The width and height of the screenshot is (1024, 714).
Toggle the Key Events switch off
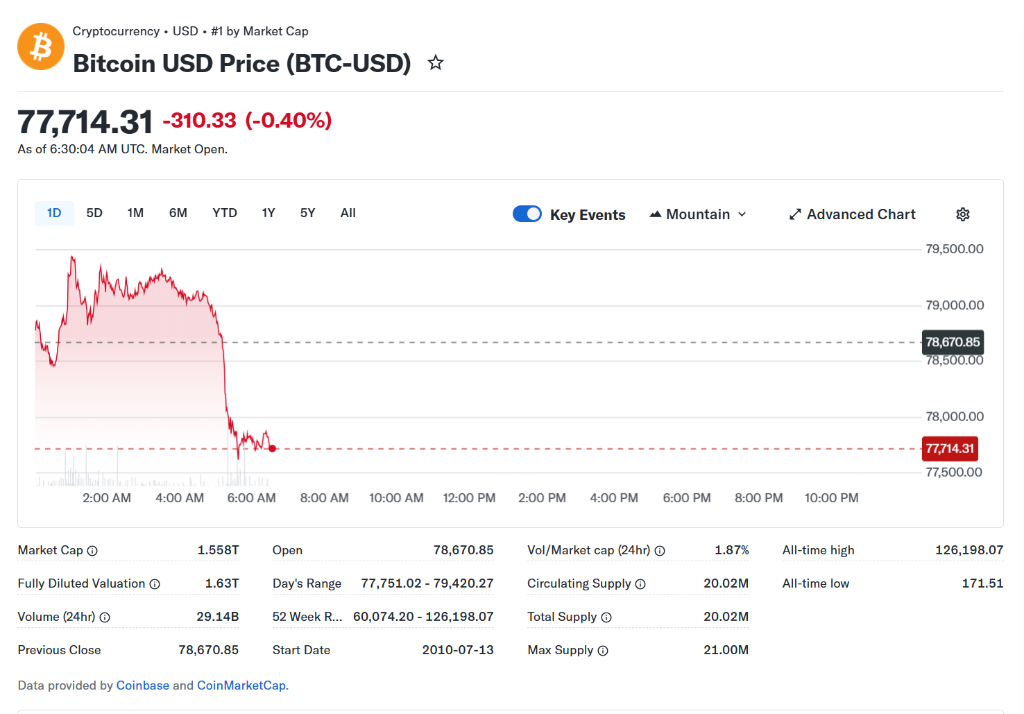[527, 214]
